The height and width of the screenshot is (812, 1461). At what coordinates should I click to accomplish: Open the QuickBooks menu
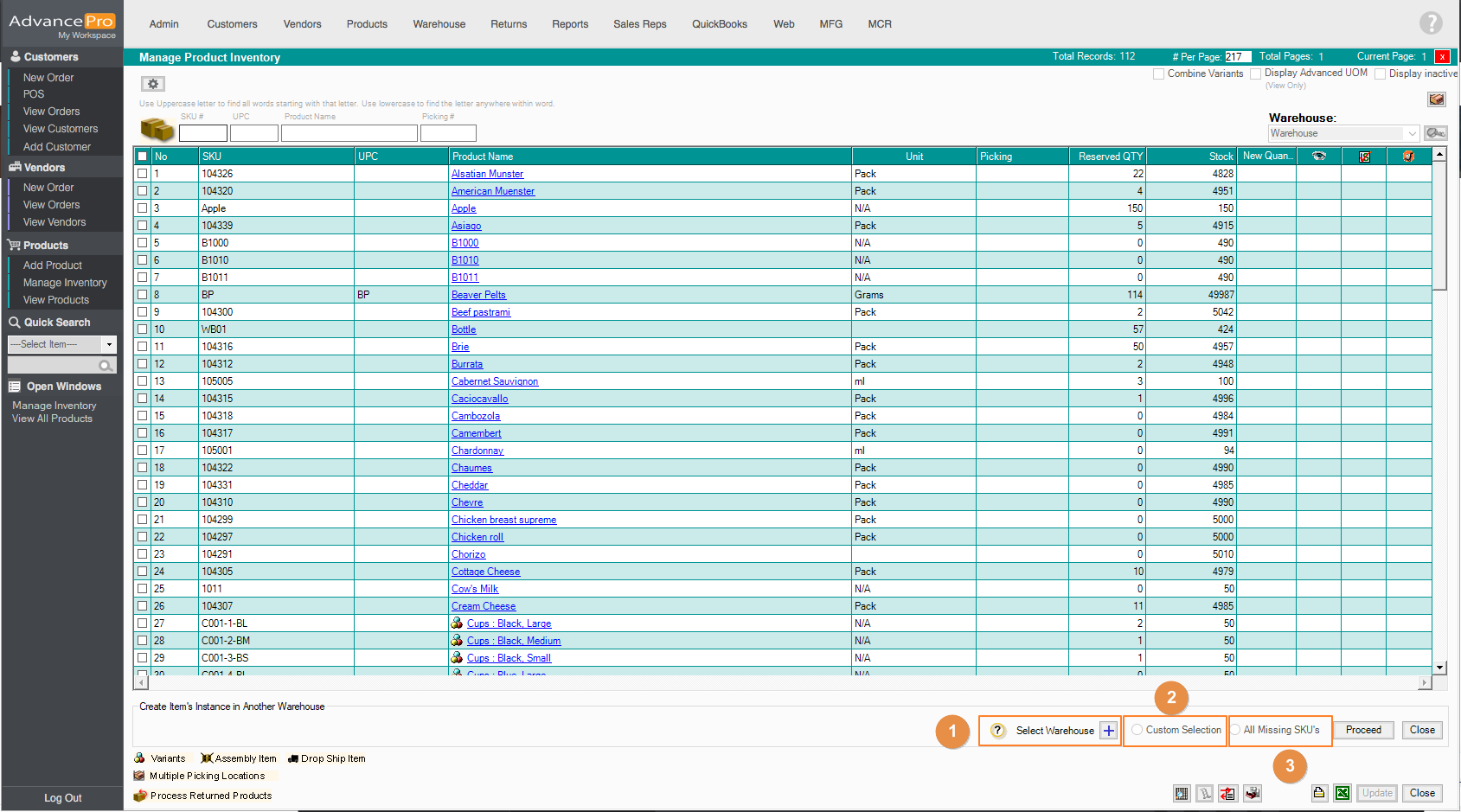pyautogui.click(x=719, y=24)
